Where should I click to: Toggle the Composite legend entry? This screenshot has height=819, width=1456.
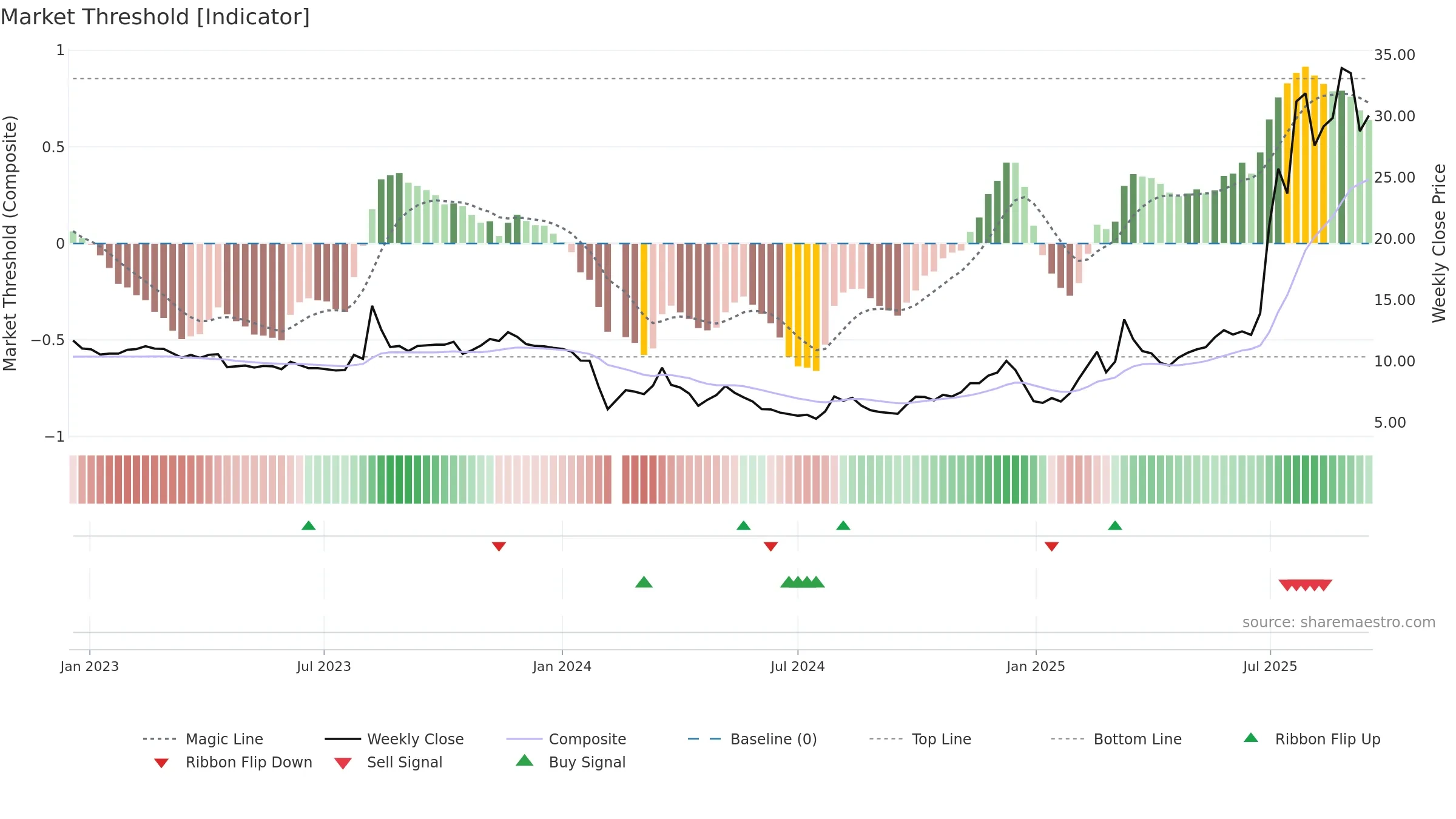566,739
